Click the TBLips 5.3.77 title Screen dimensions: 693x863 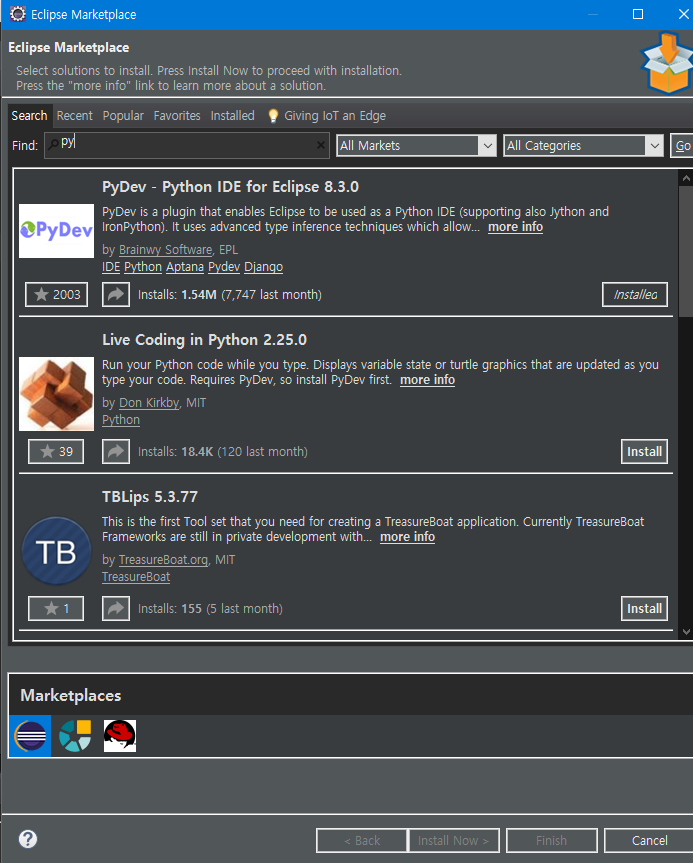150,497
